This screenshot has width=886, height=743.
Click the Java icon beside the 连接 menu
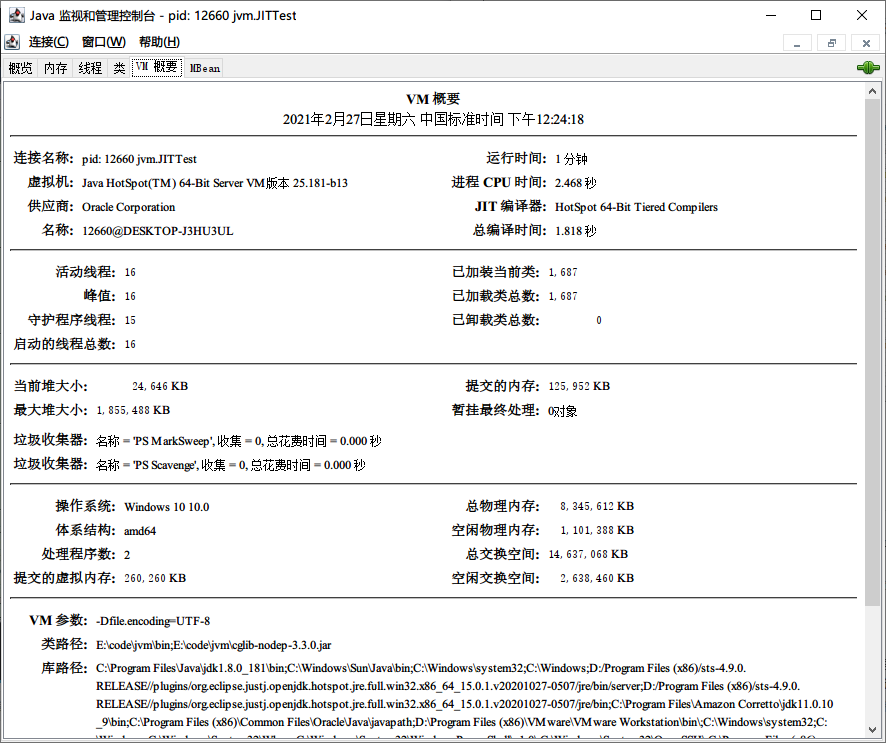(x=12, y=42)
